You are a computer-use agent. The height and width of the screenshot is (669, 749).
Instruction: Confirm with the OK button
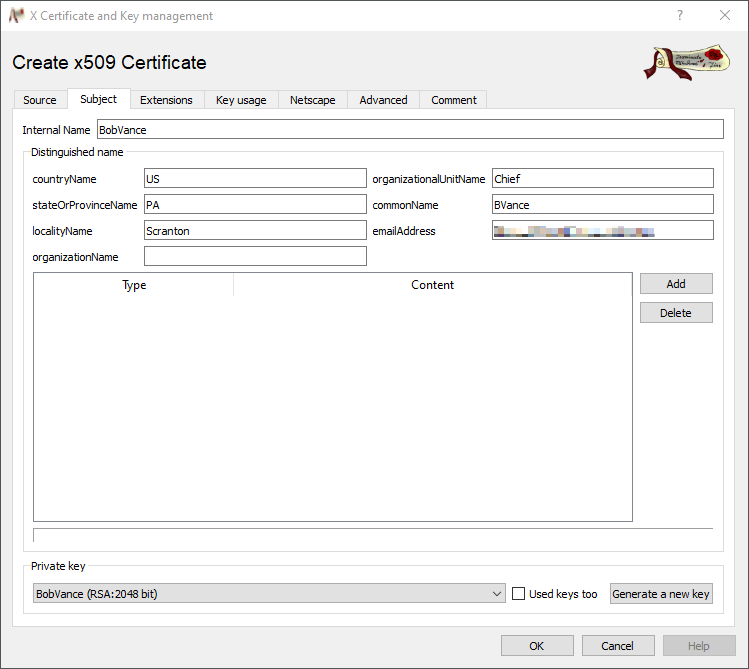pos(537,645)
